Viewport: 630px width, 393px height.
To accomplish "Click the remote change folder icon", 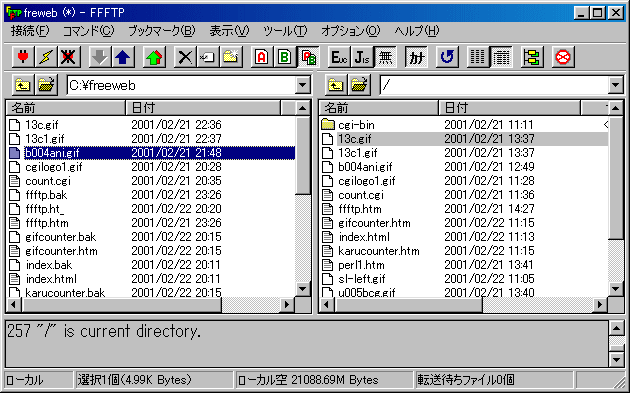I will pos(359,85).
